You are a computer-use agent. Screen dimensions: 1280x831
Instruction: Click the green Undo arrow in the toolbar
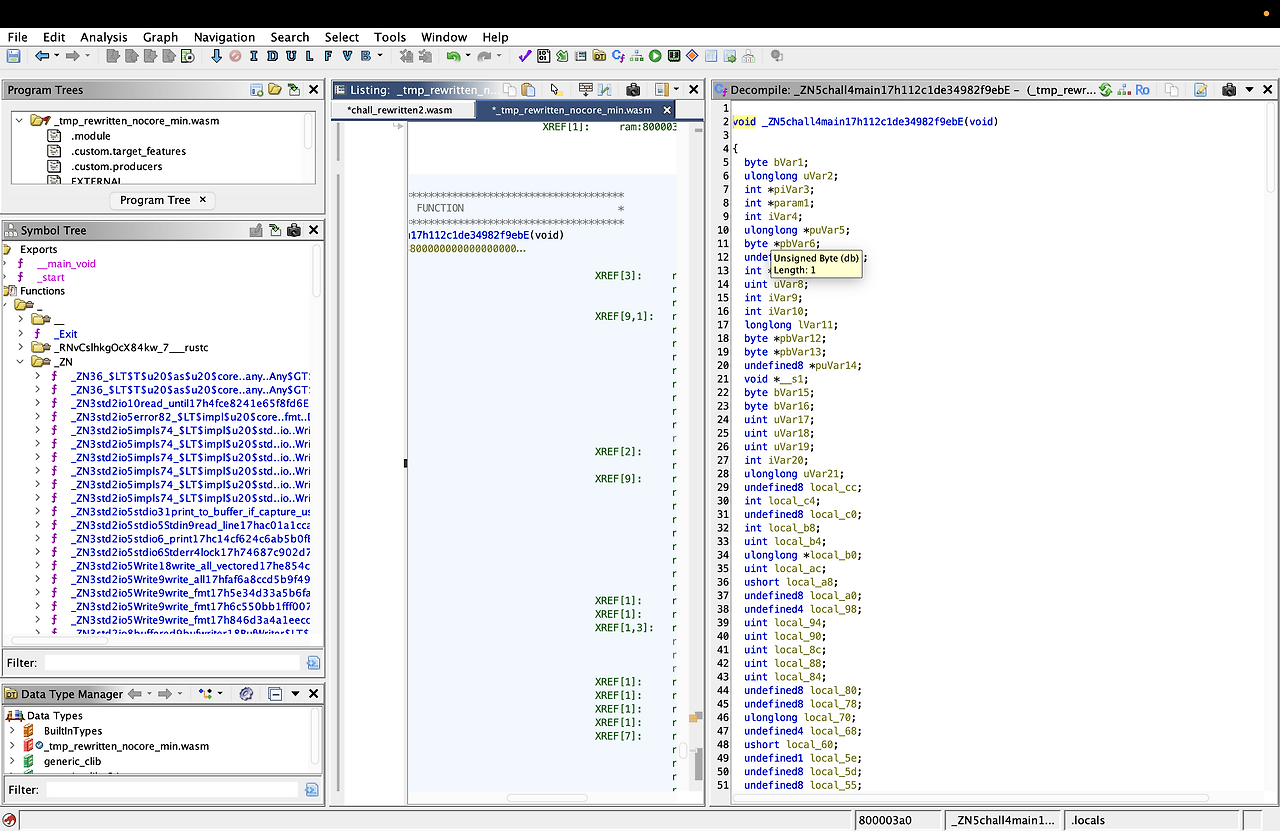pyautogui.click(x=454, y=56)
